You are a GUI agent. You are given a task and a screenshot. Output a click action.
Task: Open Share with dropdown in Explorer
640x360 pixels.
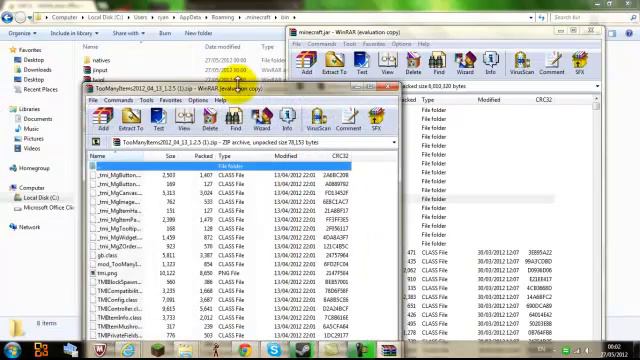point(129,33)
